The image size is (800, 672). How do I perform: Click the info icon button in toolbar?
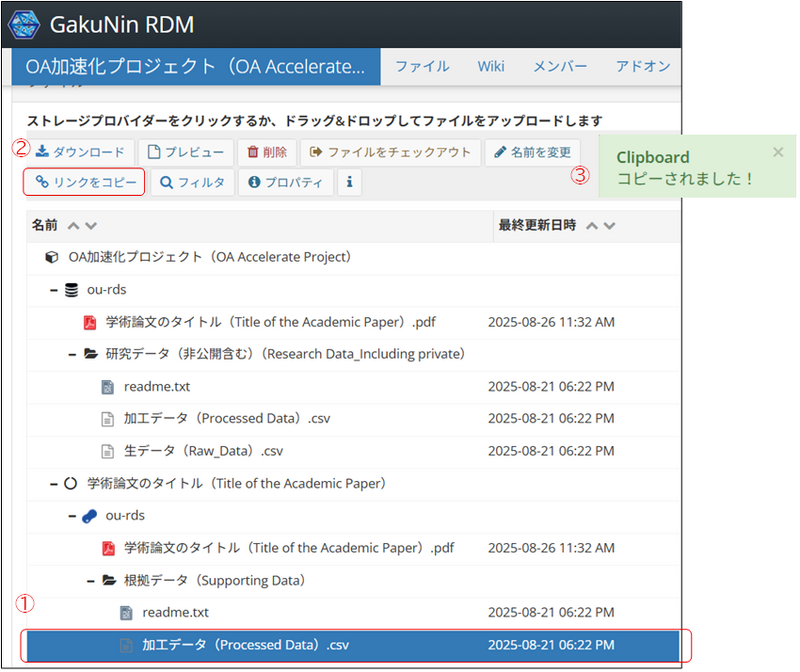pyautogui.click(x=349, y=183)
